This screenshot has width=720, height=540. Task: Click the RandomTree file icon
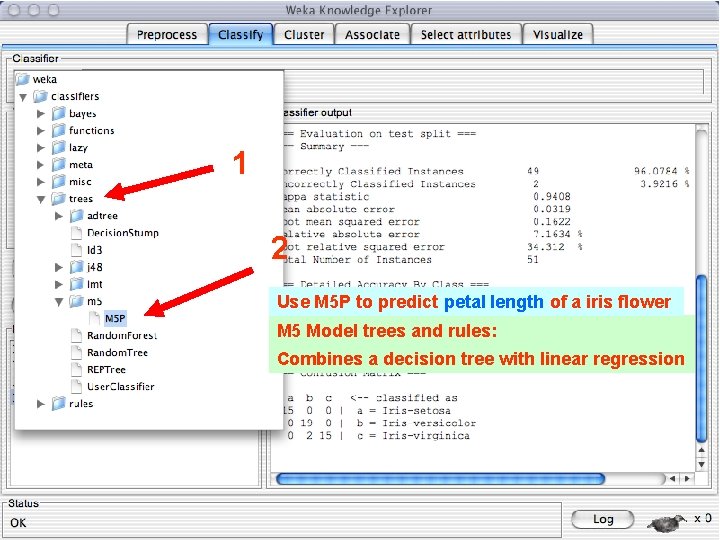77,353
